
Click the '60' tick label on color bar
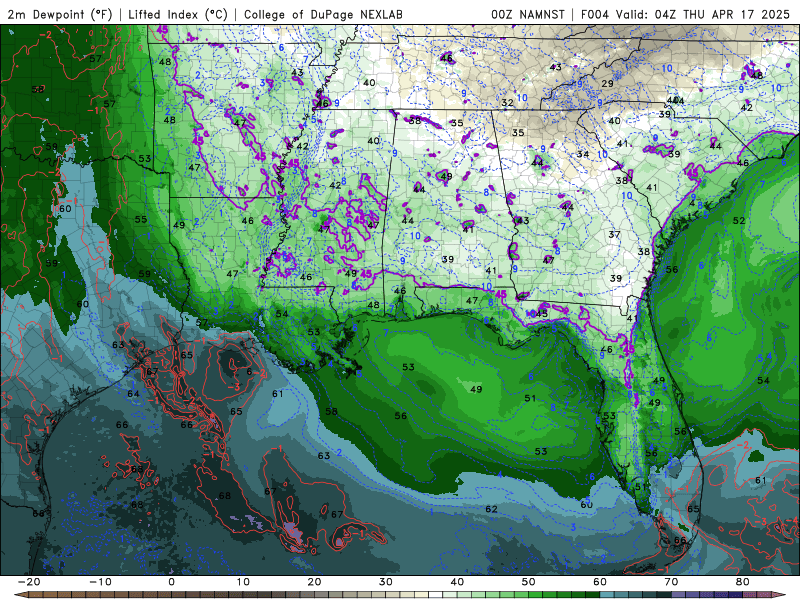(600, 582)
